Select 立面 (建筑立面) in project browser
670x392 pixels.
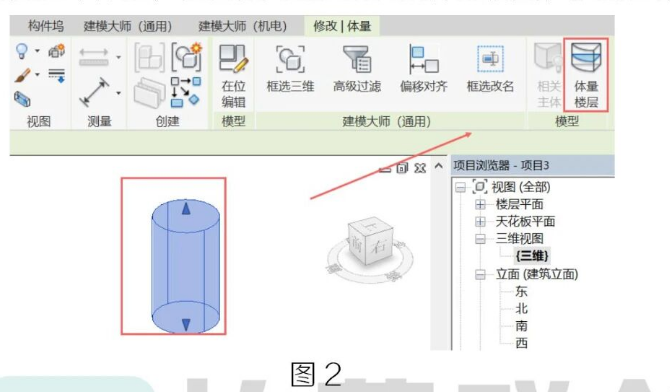pyautogui.click(x=537, y=274)
